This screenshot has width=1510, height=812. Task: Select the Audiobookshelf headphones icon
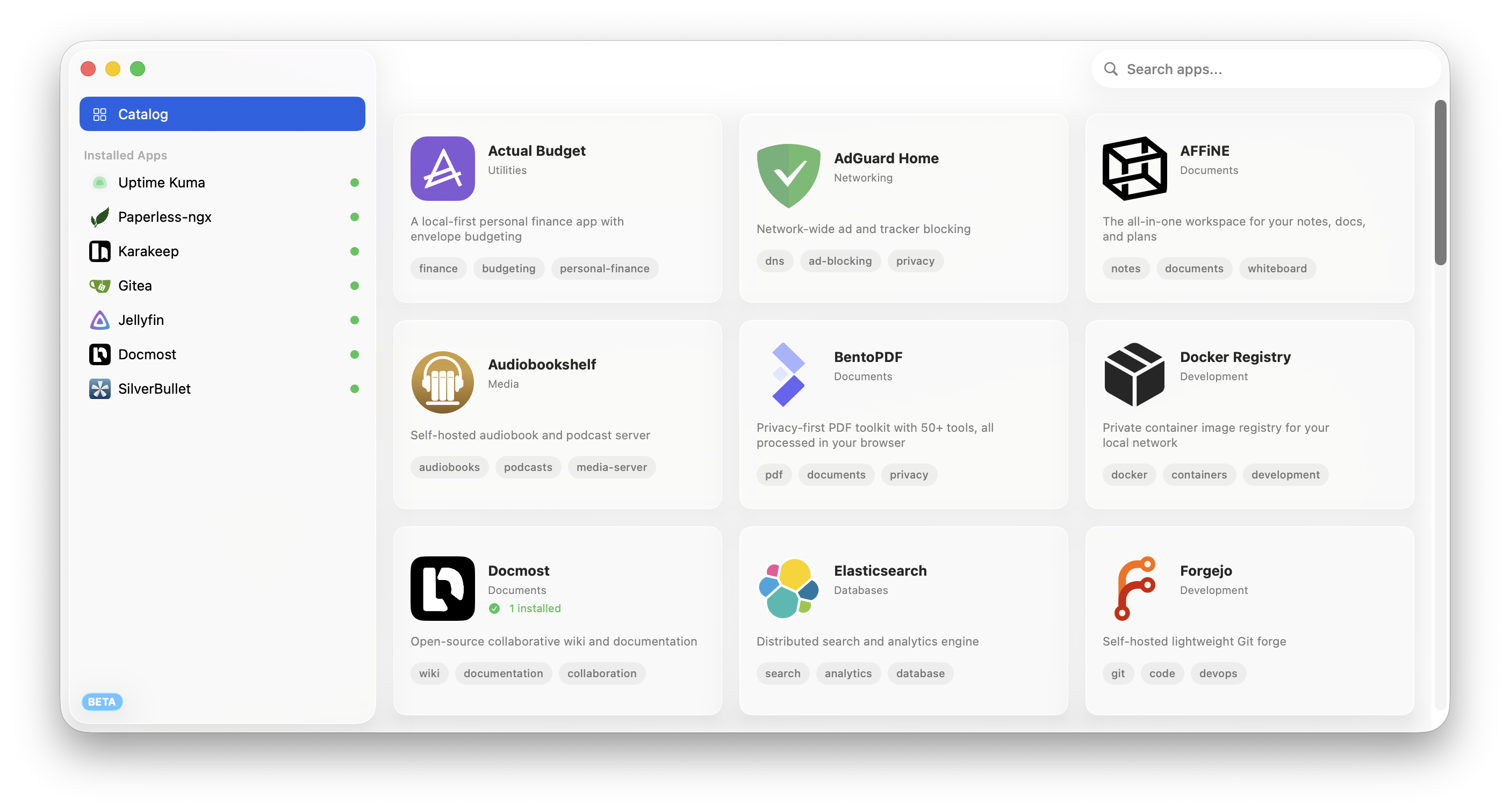pos(443,382)
